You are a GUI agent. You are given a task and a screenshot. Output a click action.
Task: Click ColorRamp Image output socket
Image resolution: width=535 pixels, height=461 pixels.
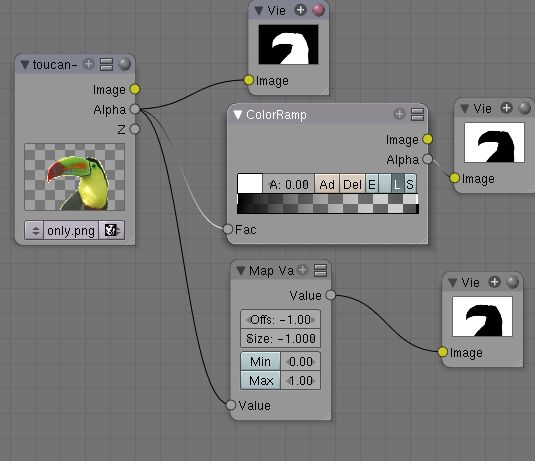tap(428, 139)
